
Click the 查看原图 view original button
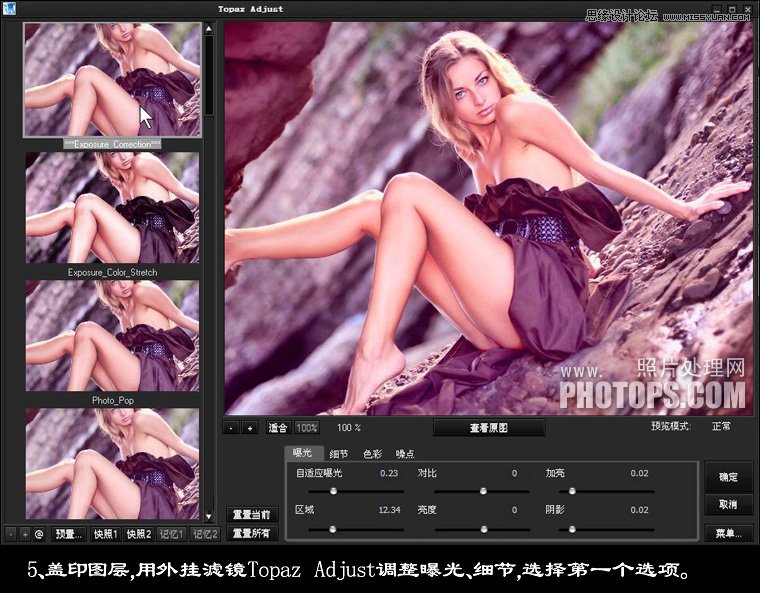tap(489, 428)
